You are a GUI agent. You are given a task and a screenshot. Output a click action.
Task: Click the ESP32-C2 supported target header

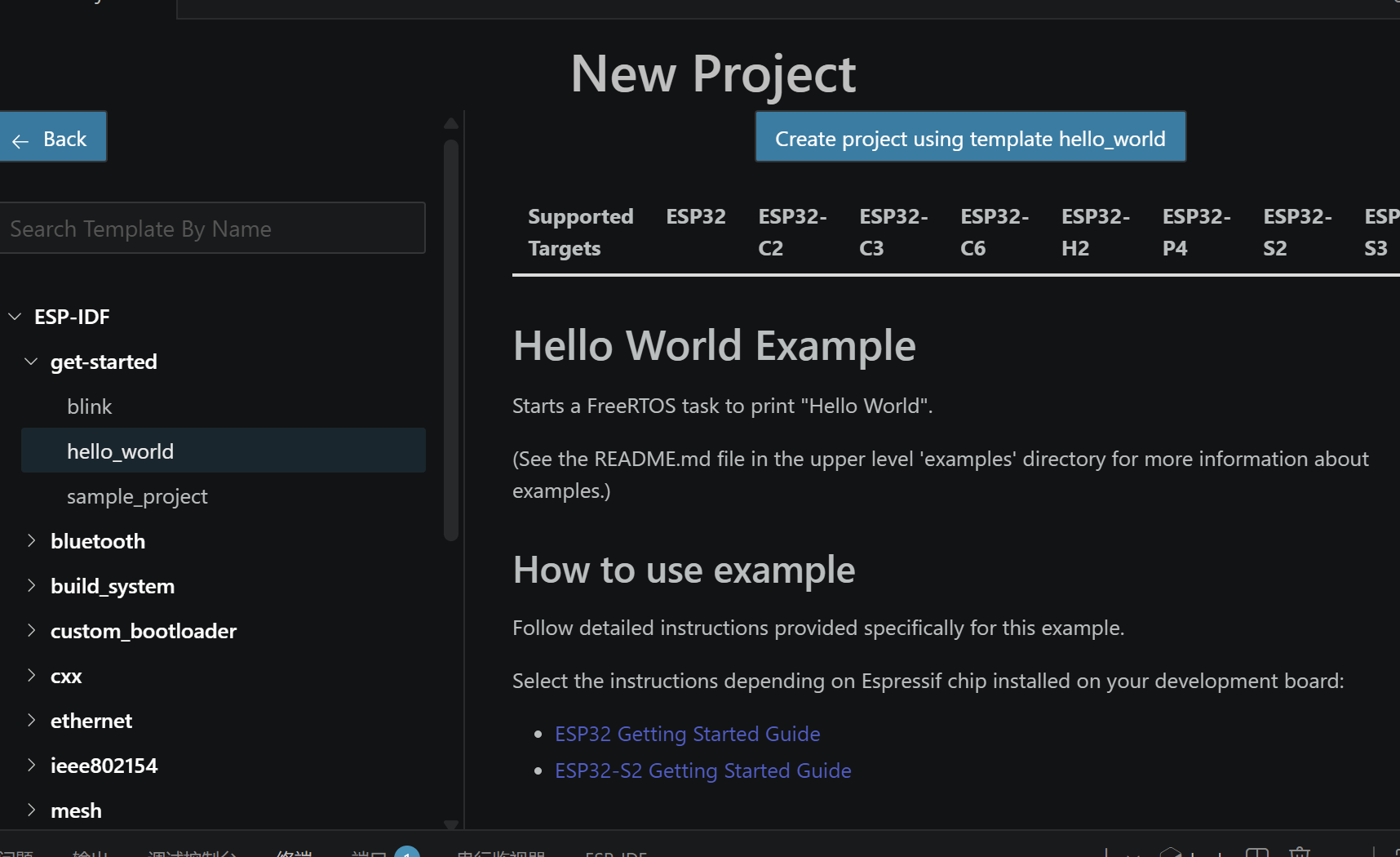coord(792,232)
